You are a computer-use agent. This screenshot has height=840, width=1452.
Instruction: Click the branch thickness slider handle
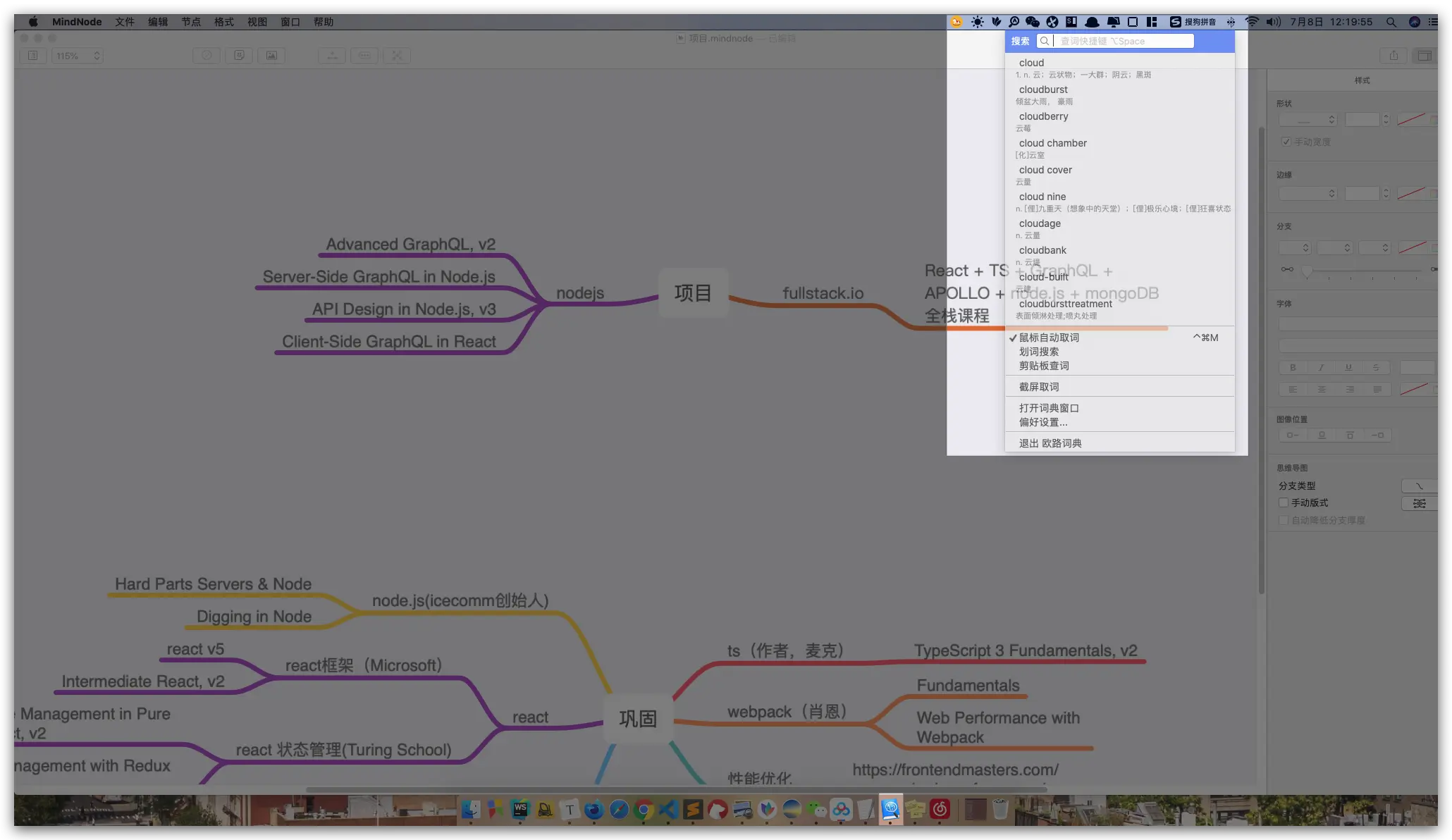tap(1308, 271)
